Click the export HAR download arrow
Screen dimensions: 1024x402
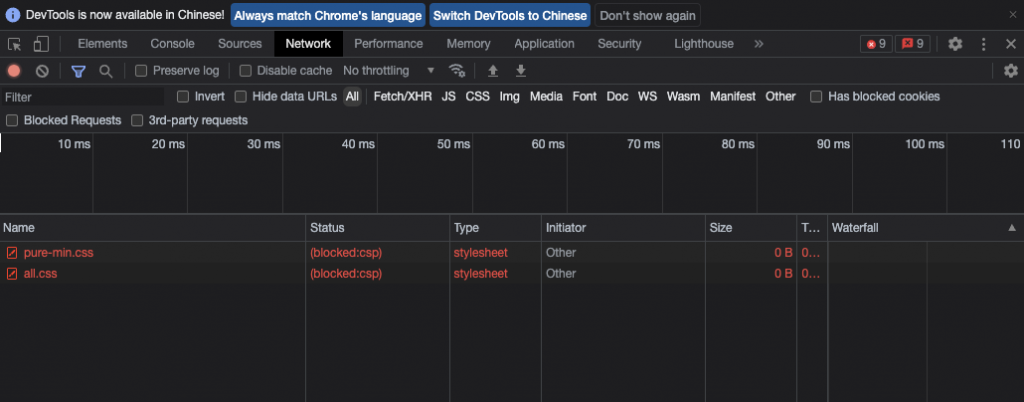click(520, 71)
